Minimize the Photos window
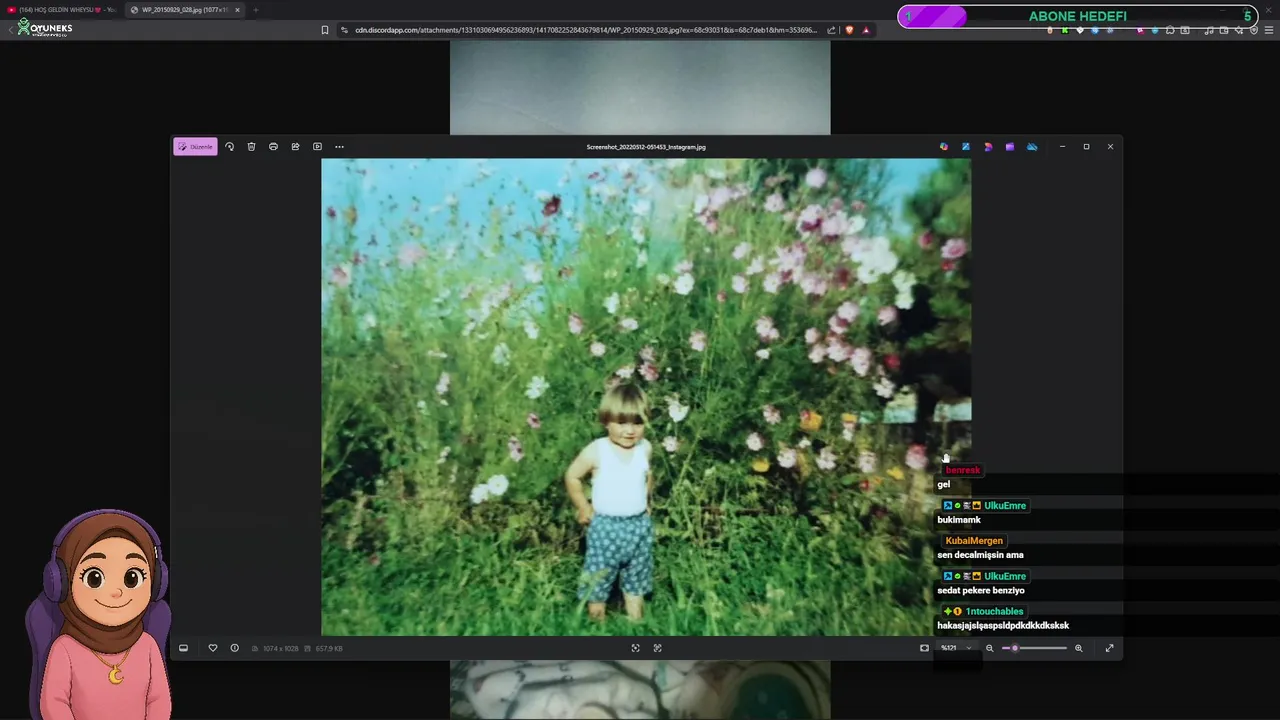The width and height of the screenshot is (1280, 720). 1062,147
